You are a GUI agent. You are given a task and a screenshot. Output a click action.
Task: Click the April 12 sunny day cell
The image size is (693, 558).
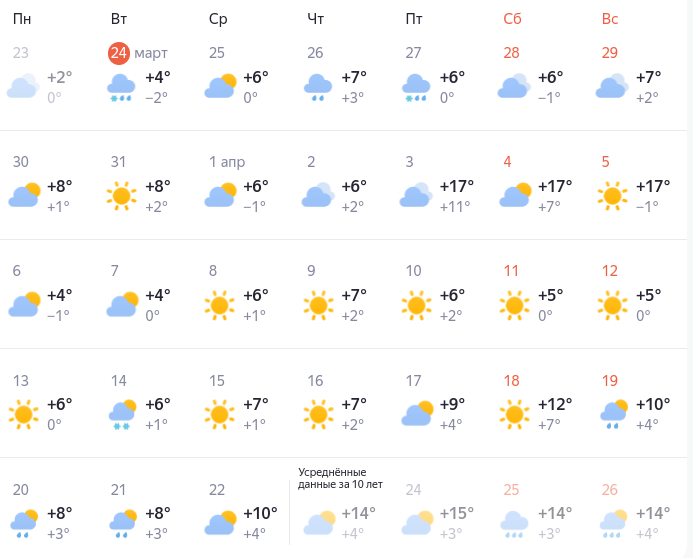635,294
